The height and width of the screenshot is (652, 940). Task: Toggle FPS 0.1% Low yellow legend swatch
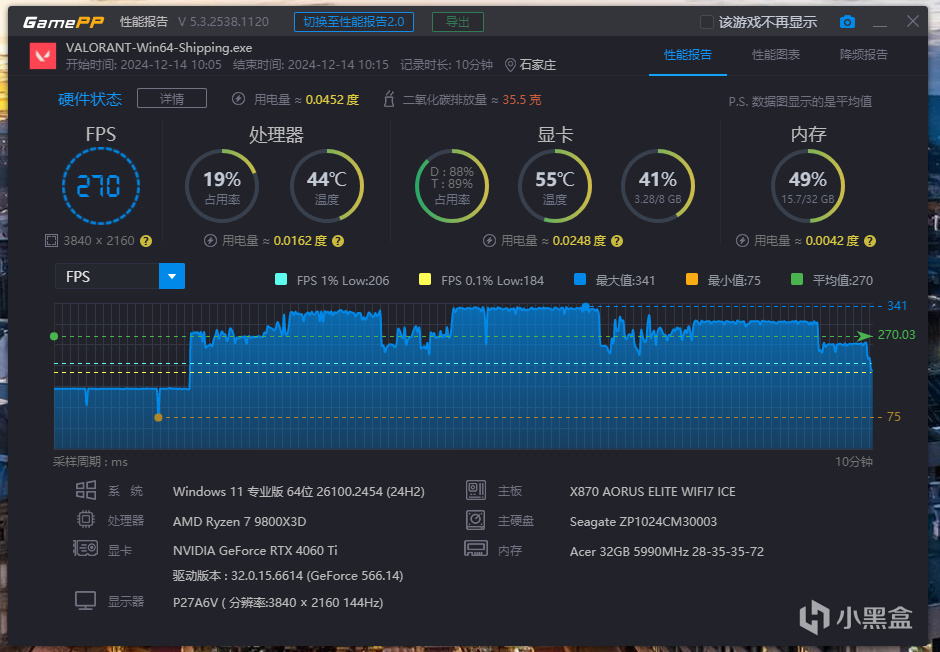(425, 279)
